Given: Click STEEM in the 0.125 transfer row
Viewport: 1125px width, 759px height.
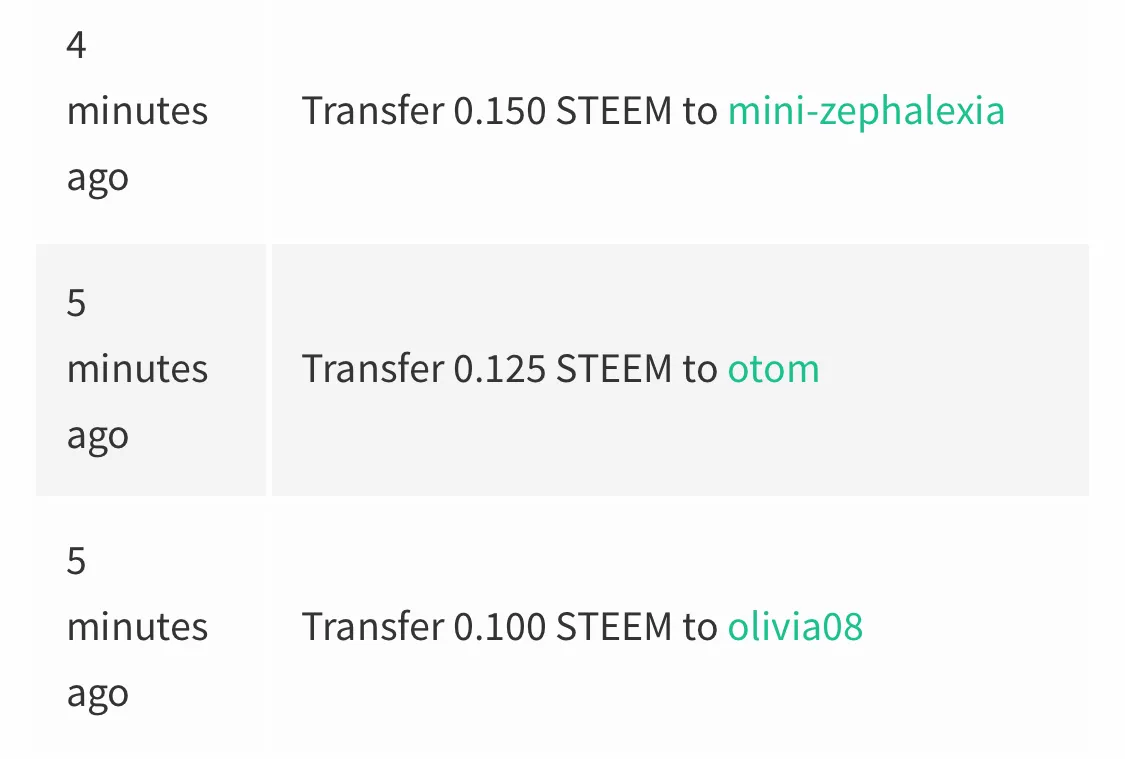Looking at the screenshot, I should 614,369.
